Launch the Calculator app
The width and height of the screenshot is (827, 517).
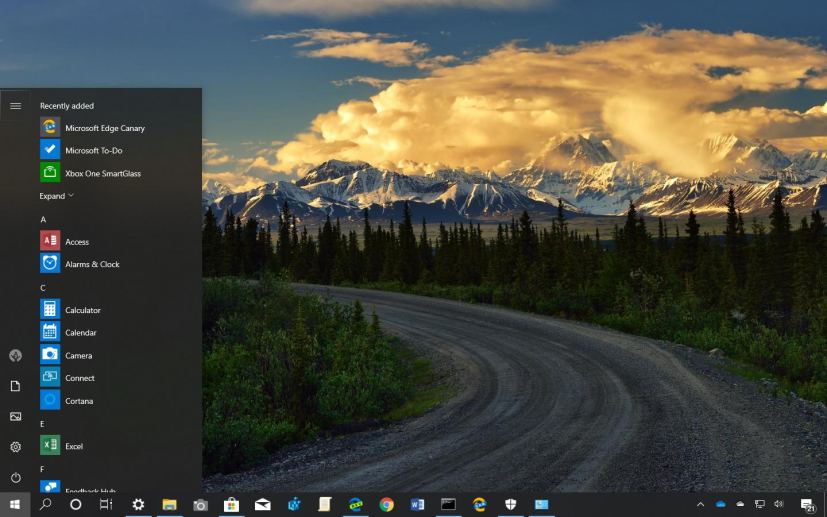[120, 310]
